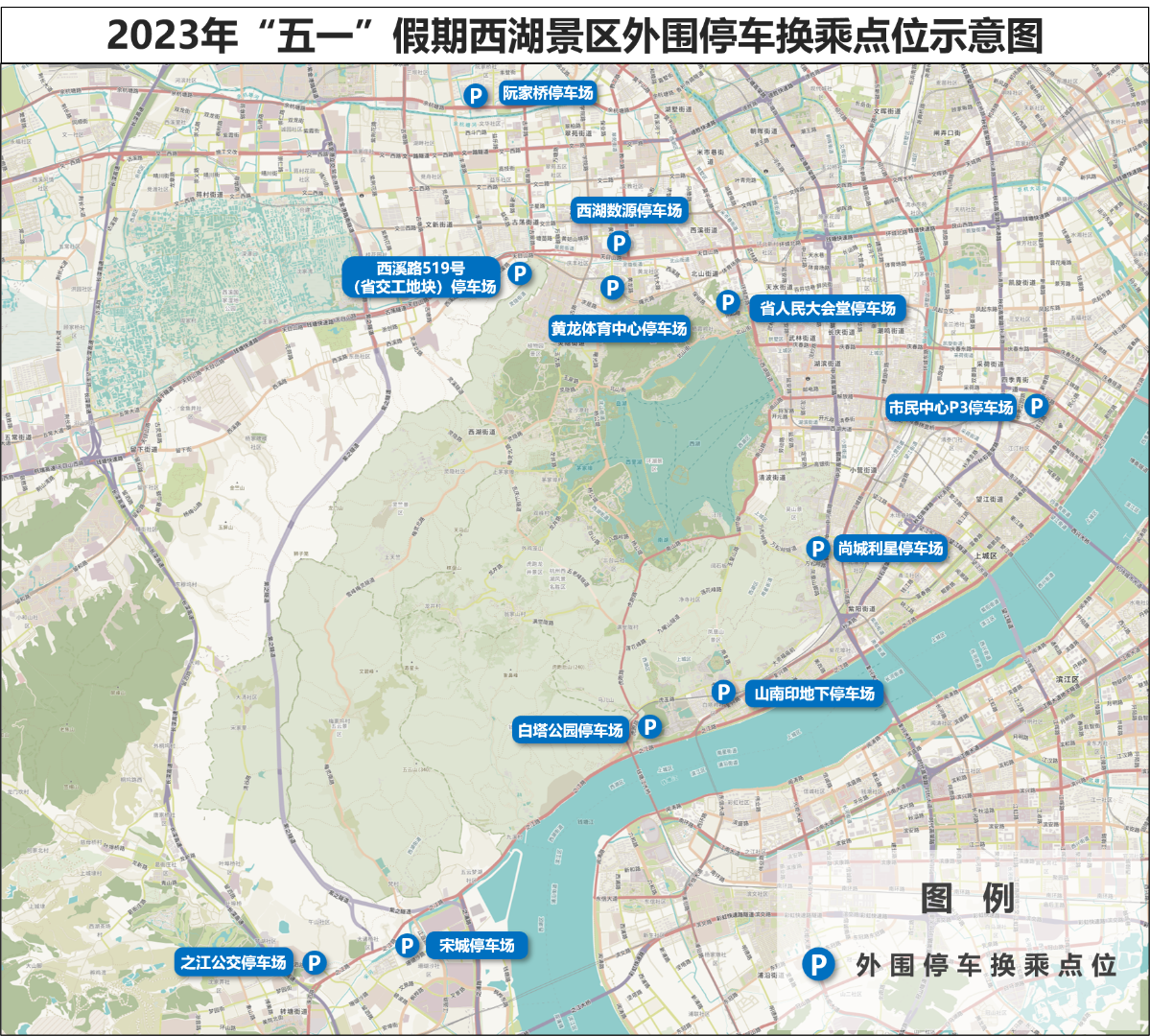Select the 市民中心P3停车场 label
1150x1036 pixels.
click(x=951, y=408)
